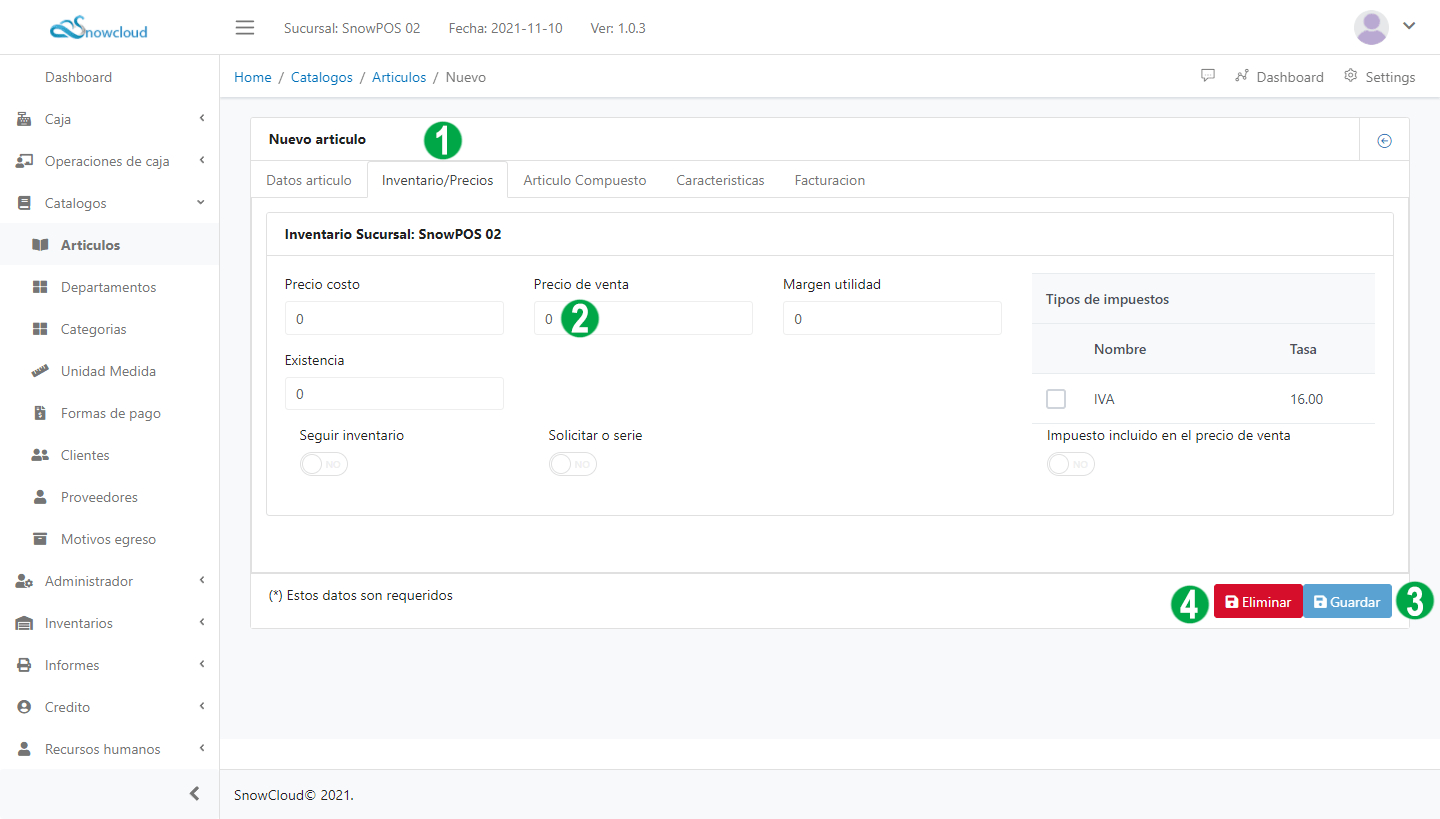Click the blue Guardar button
This screenshot has width=1440, height=819.
(x=1347, y=602)
